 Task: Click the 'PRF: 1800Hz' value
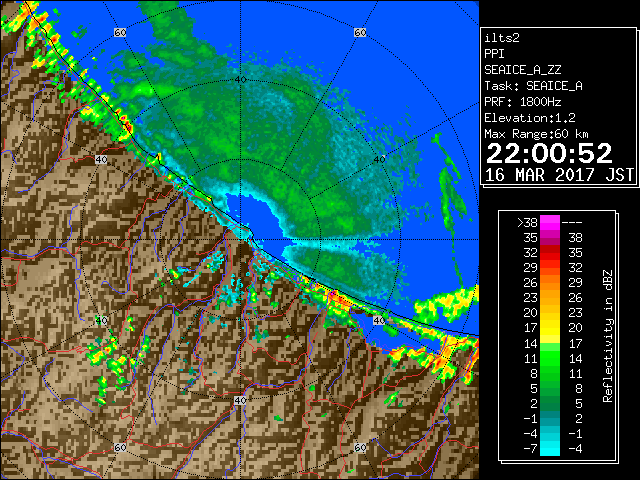coord(522,102)
